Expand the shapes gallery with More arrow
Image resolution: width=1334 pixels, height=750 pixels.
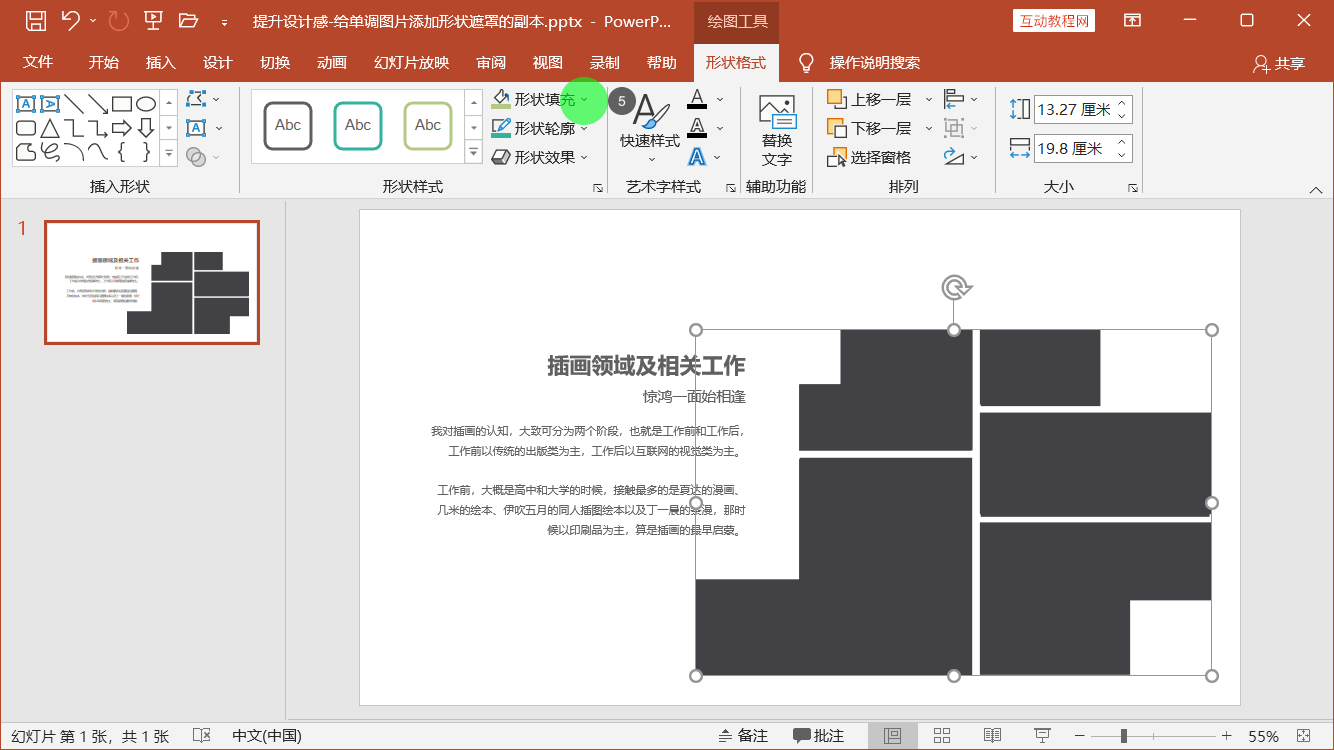point(168,152)
